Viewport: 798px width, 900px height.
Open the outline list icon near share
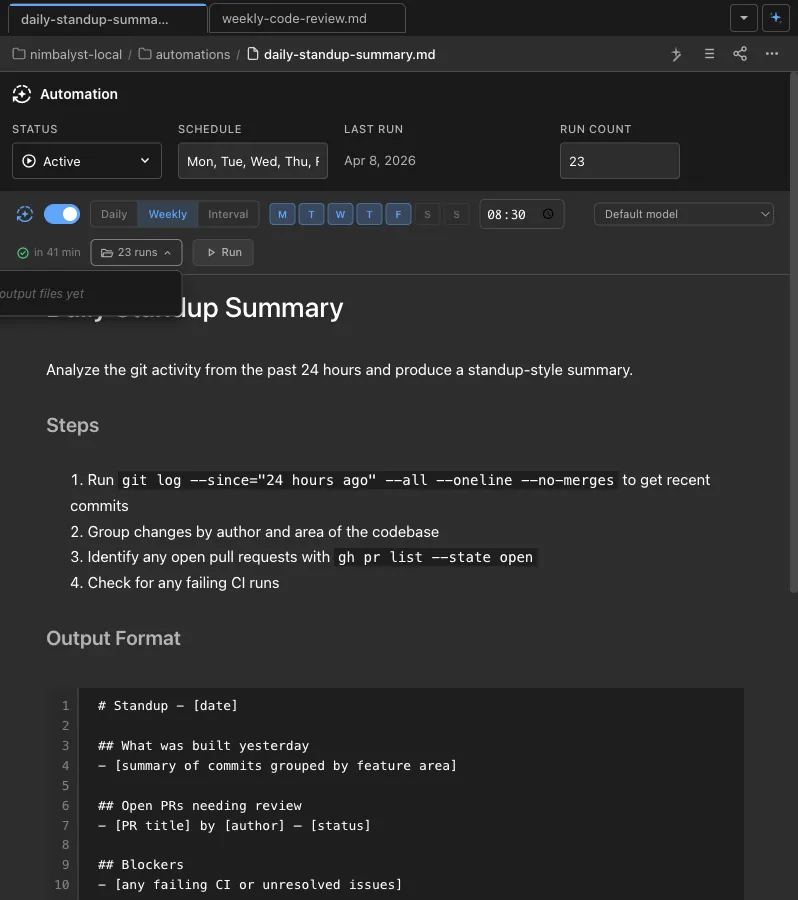(x=709, y=54)
